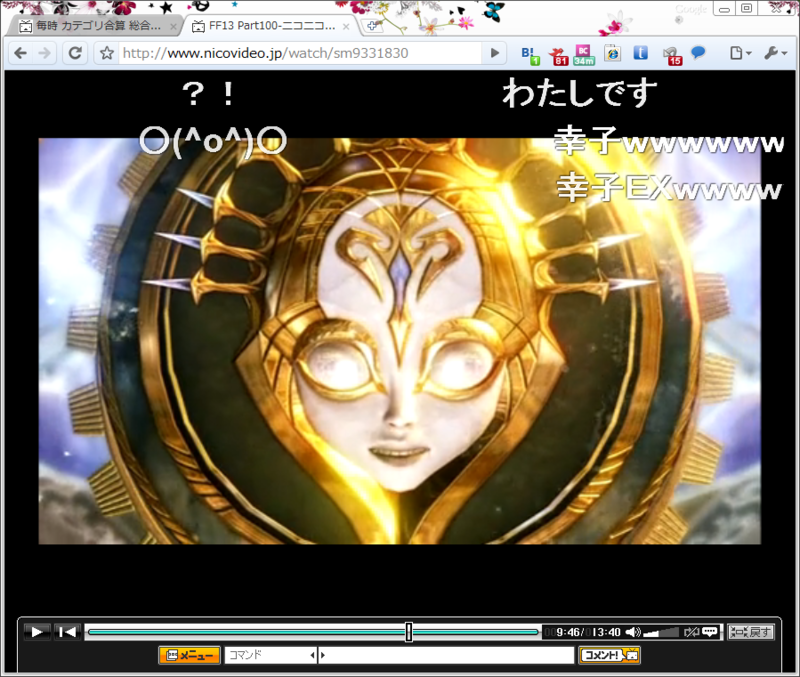The height and width of the screenshot is (677, 800).
Task: Go back to the previous page
Action: coord(20,53)
